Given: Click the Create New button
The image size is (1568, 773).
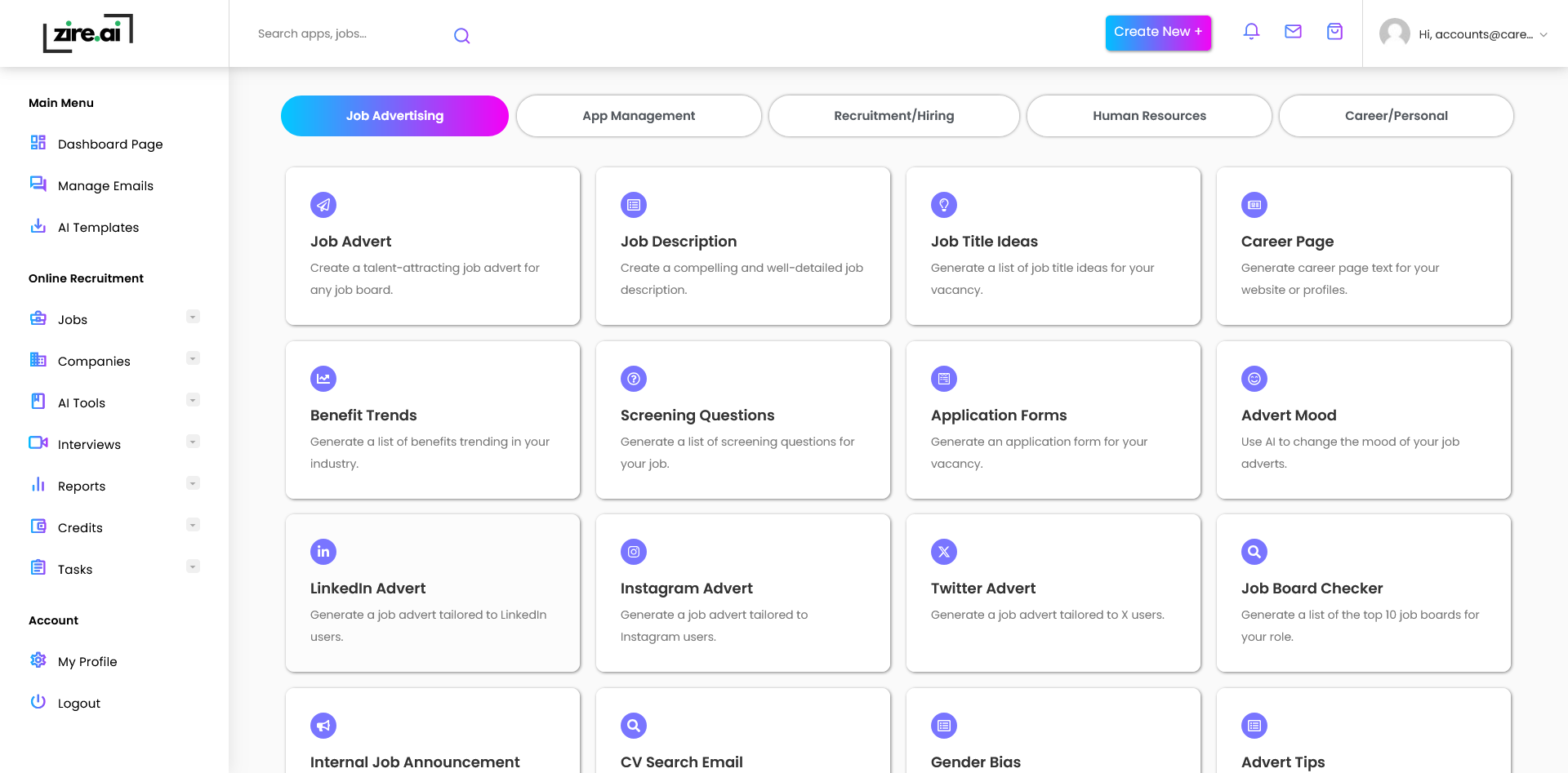Looking at the screenshot, I should pos(1158,33).
